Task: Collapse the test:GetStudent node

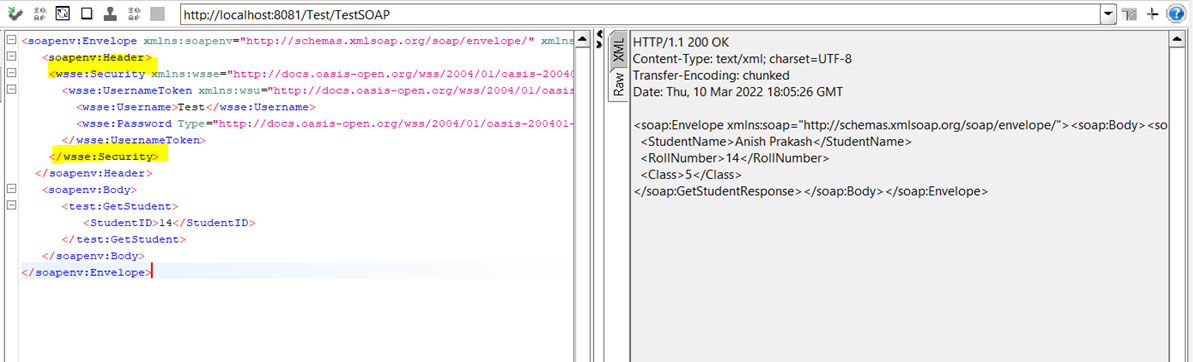Action: [10, 206]
